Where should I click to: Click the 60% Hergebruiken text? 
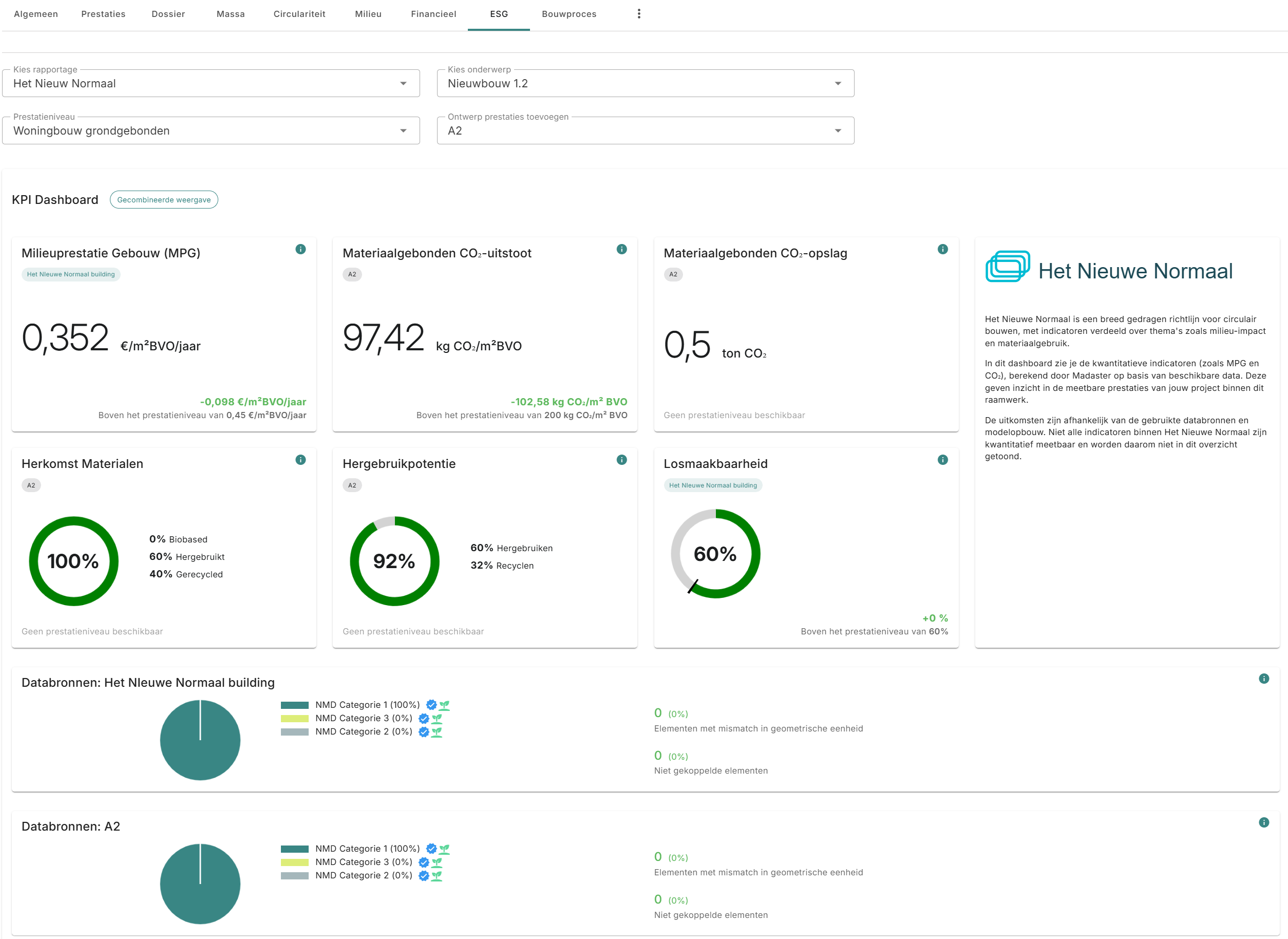coord(512,548)
